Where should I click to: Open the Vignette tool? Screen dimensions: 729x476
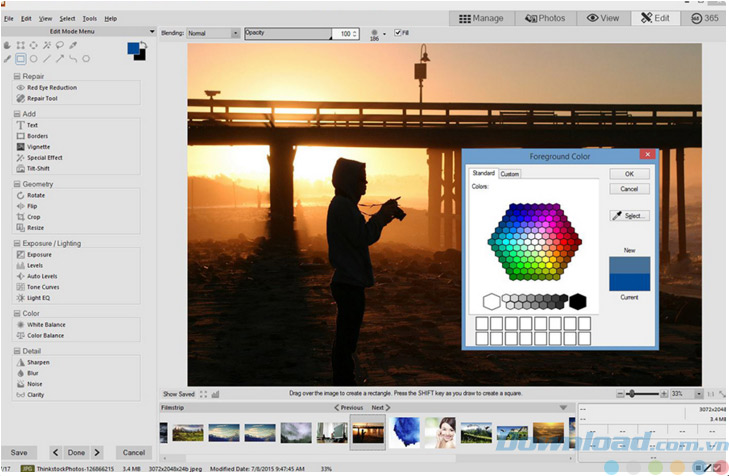39,147
